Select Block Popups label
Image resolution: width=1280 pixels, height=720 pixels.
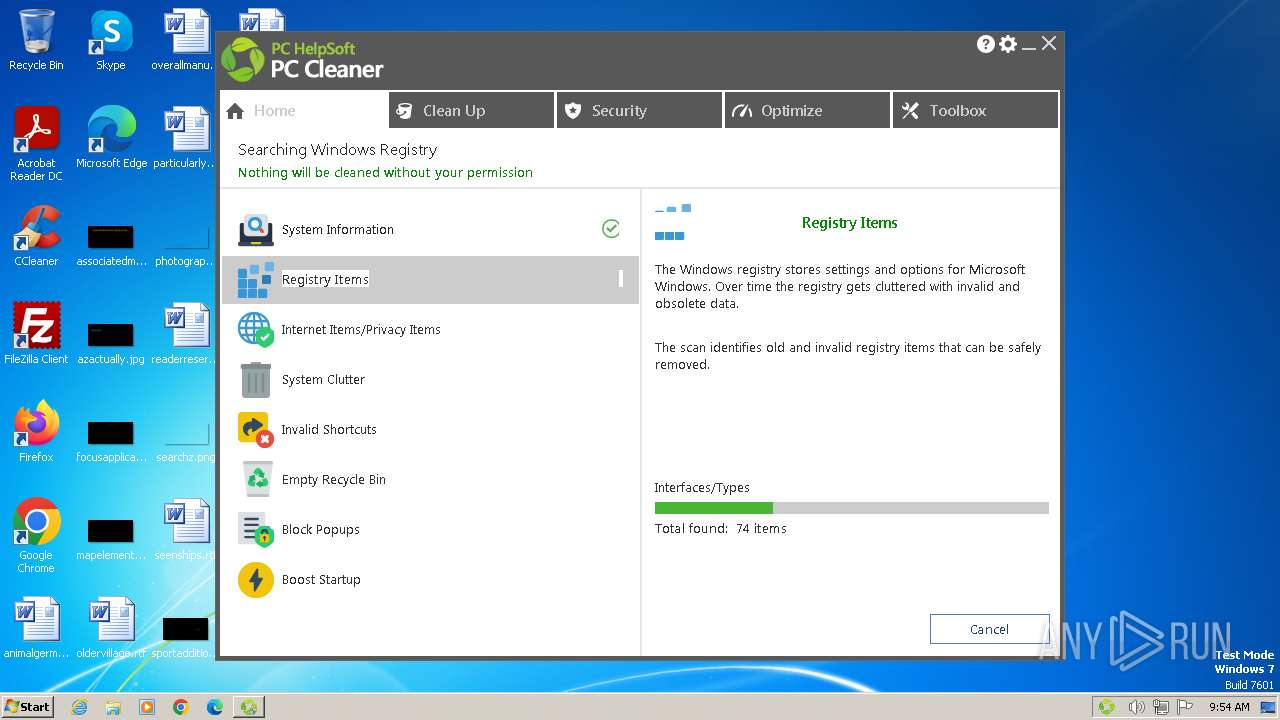tap(321, 530)
